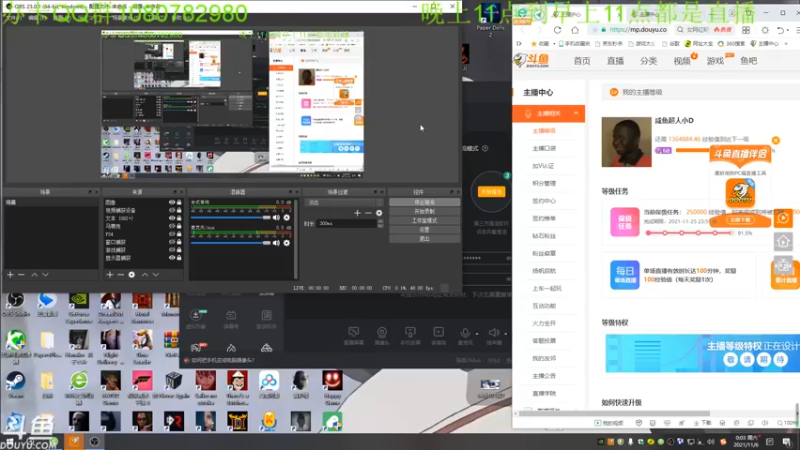Click 停止推流 button in OBS controls
Viewport: 800px width, 450px height.
click(424, 203)
